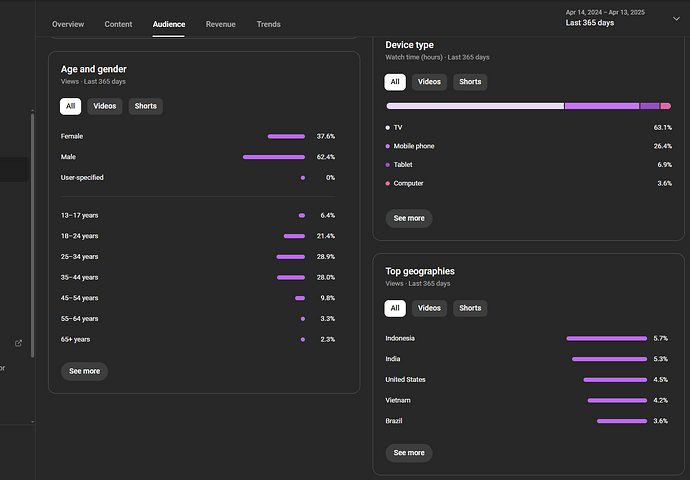Click the Tablet 6.9% legend entry
690x480 pixels.
tap(529, 165)
